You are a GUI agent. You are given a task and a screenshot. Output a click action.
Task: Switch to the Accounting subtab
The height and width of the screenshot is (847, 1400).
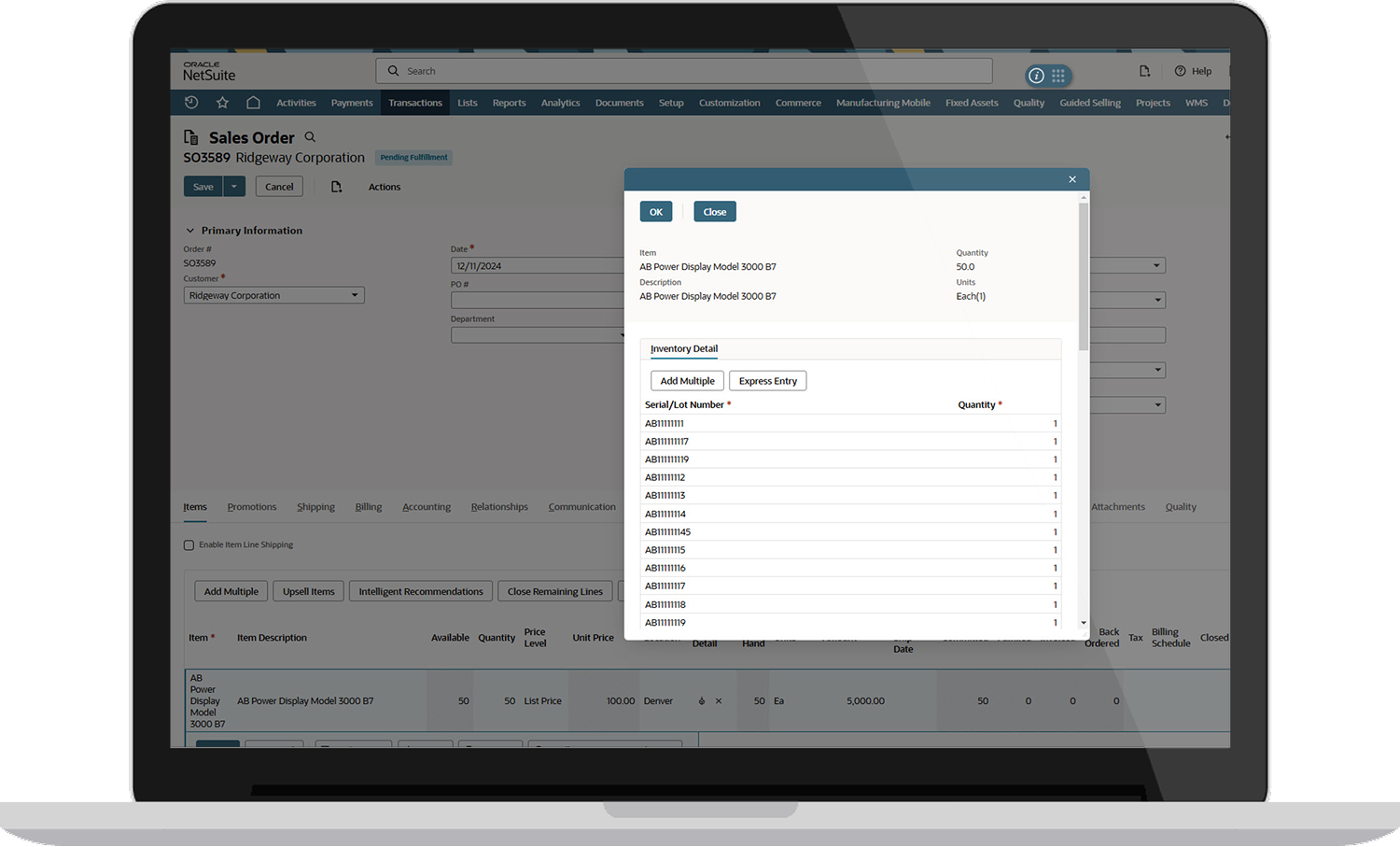[x=427, y=506]
